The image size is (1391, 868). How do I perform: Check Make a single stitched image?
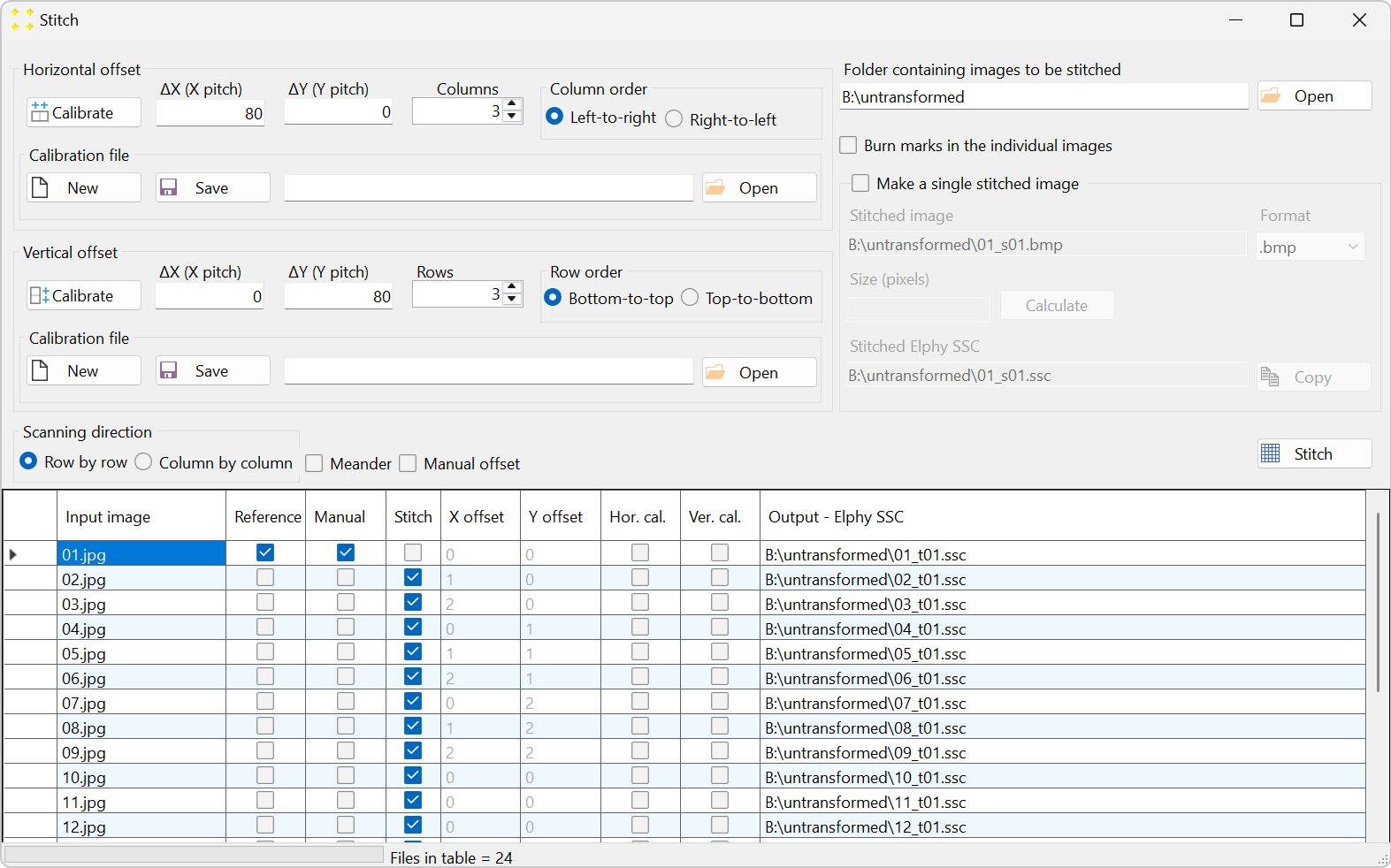pos(860,183)
